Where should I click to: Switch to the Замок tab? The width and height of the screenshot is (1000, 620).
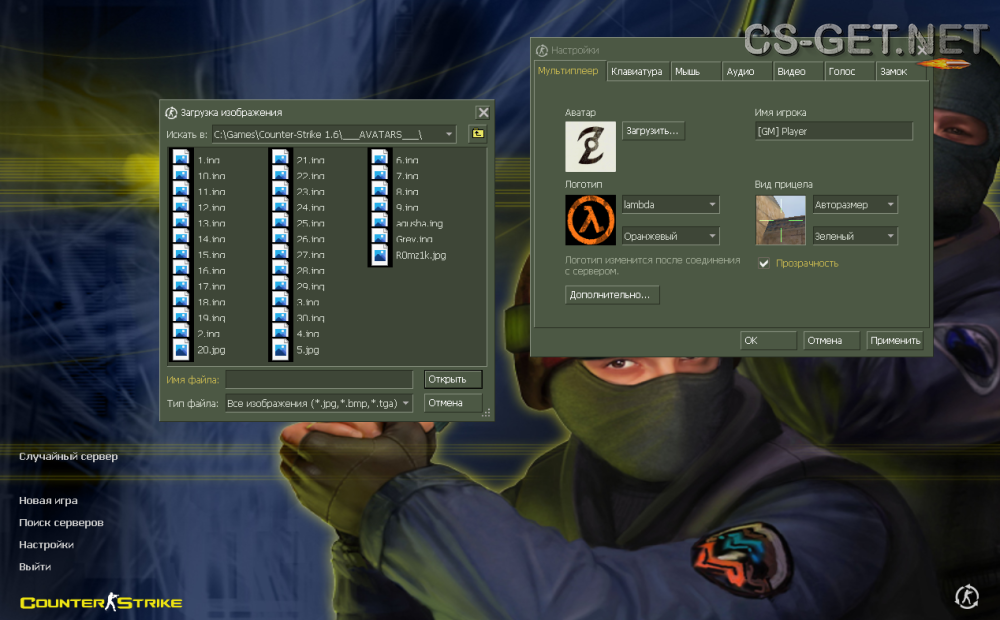pos(900,71)
